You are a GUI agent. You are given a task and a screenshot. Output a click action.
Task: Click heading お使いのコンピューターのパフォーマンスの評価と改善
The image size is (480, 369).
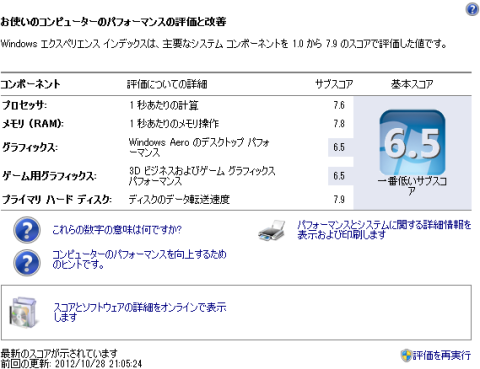click(x=113, y=22)
